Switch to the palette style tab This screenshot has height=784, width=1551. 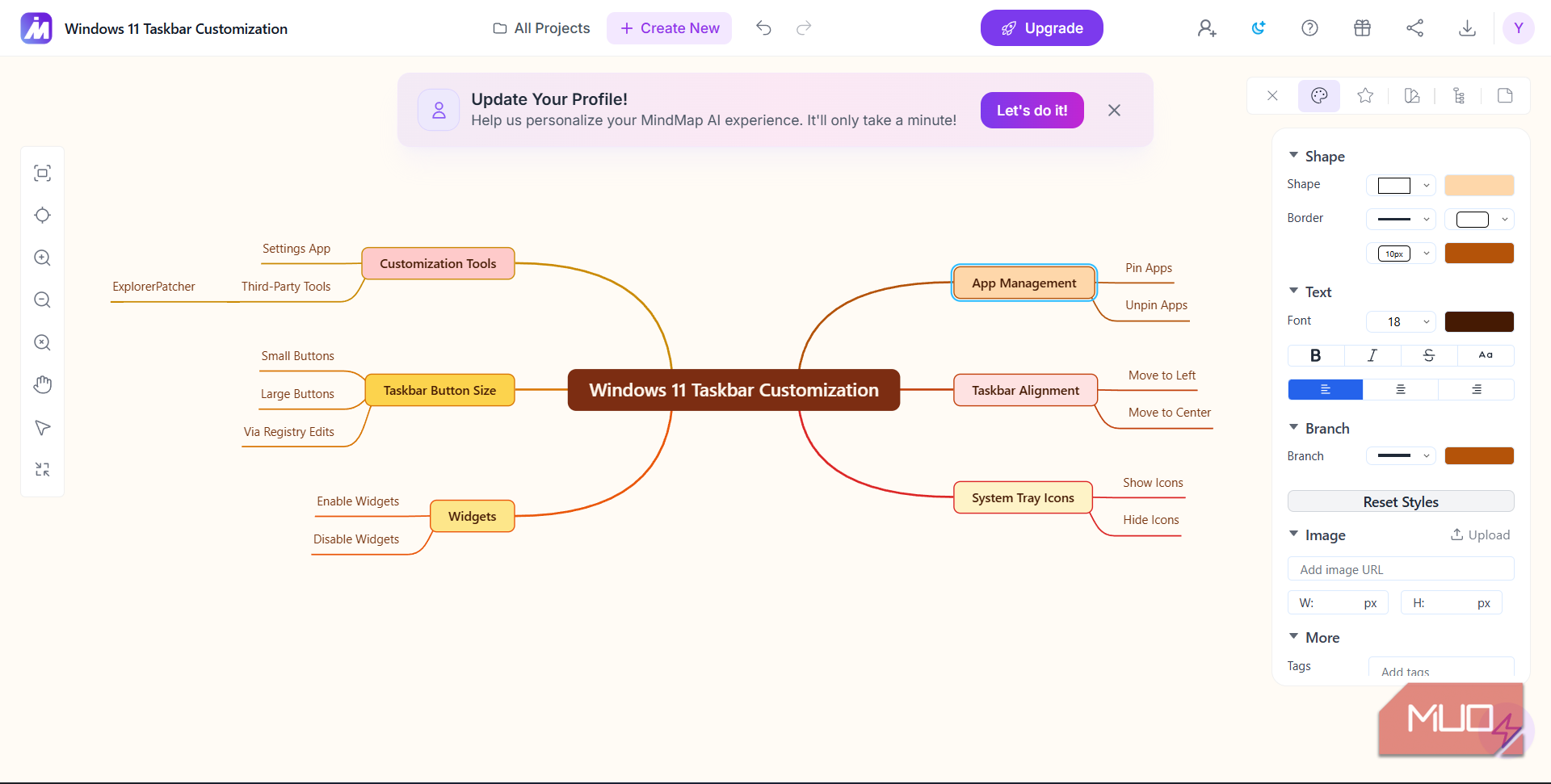[1319, 96]
